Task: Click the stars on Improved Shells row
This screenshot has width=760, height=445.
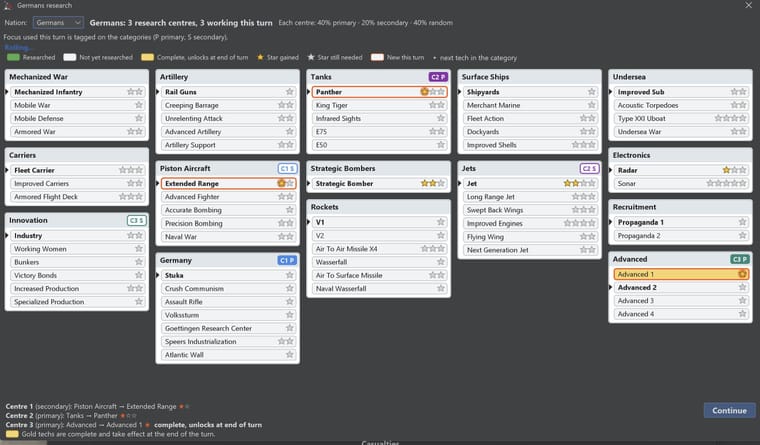Action: pyautogui.click(x=583, y=145)
